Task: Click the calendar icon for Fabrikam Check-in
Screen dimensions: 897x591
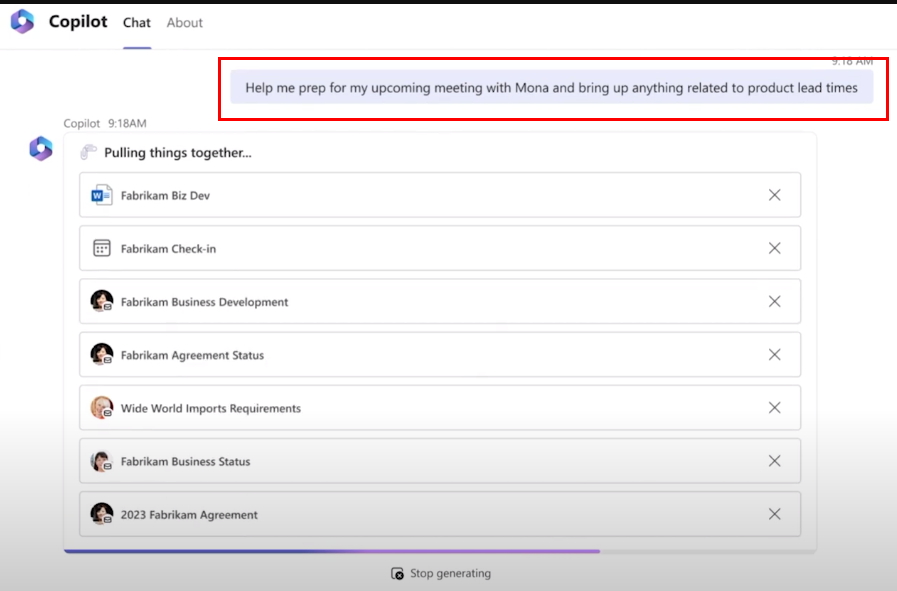Action: click(101, 248)
